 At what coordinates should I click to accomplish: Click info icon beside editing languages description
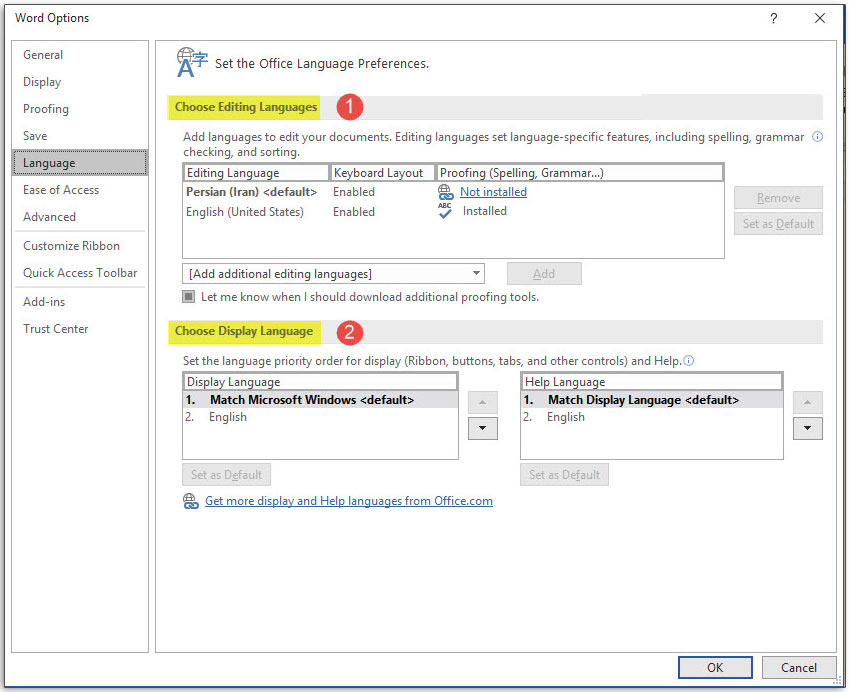coord(817,137)
